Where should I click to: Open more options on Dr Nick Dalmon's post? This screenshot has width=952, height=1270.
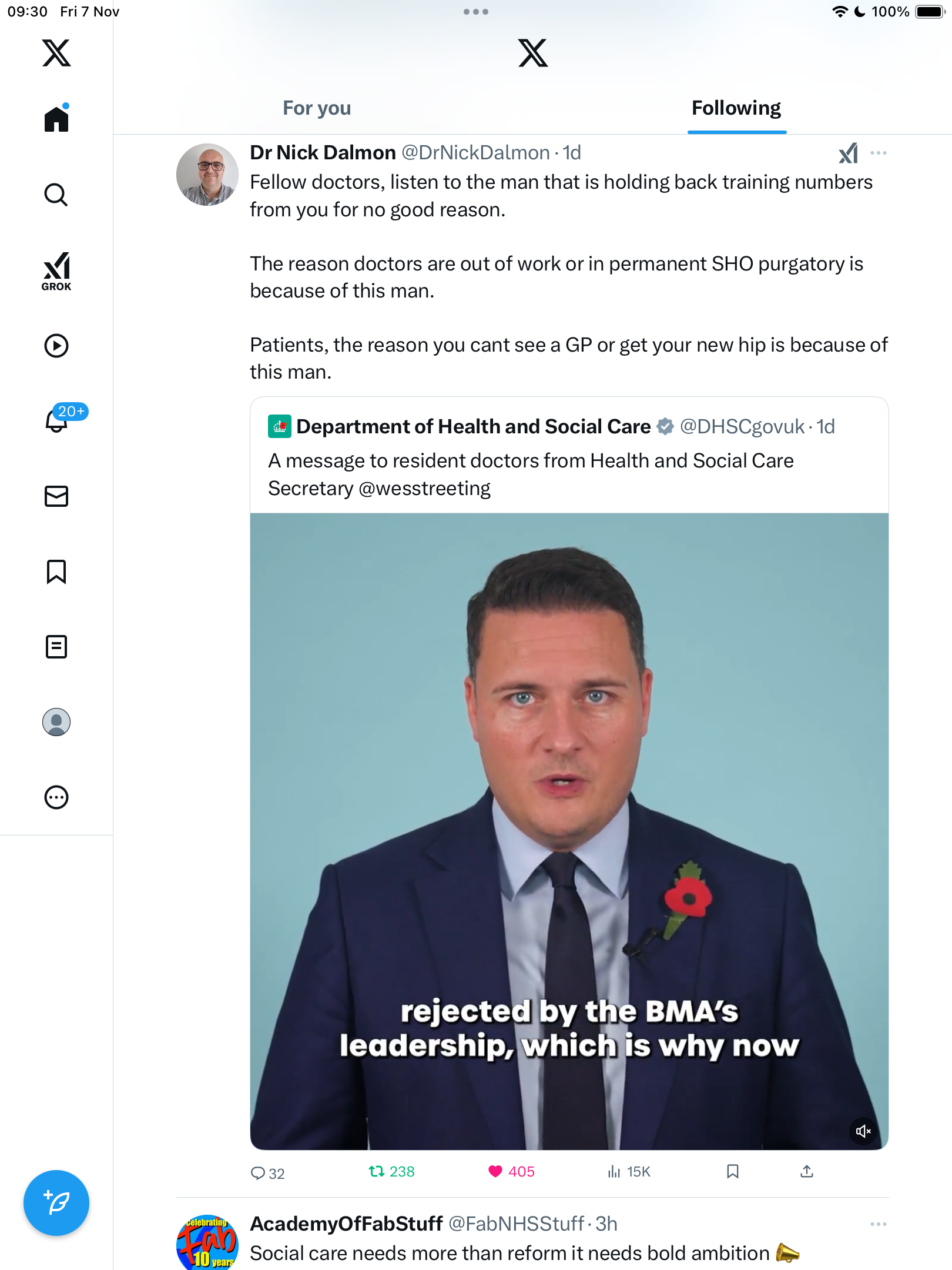pos(879,153)
